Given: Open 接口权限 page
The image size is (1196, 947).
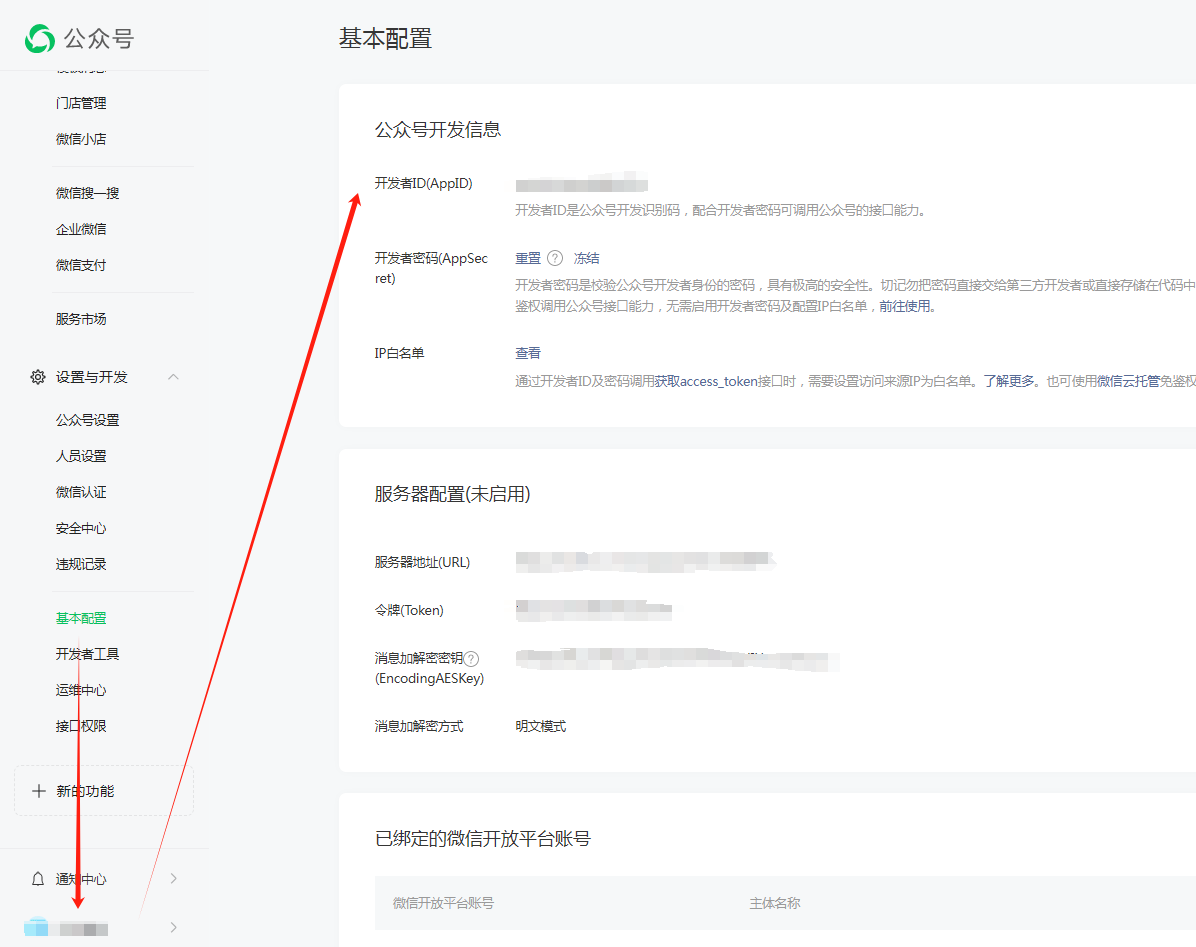Looking at the screenshot, I should click(81, 726).
